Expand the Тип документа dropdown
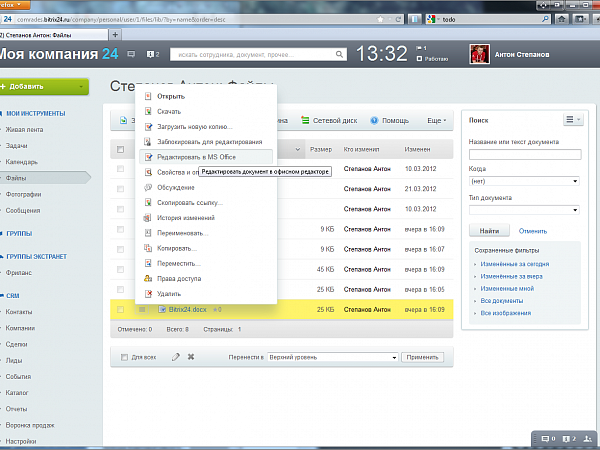This screenshot has height=450, width=600. tap(524, 210)
